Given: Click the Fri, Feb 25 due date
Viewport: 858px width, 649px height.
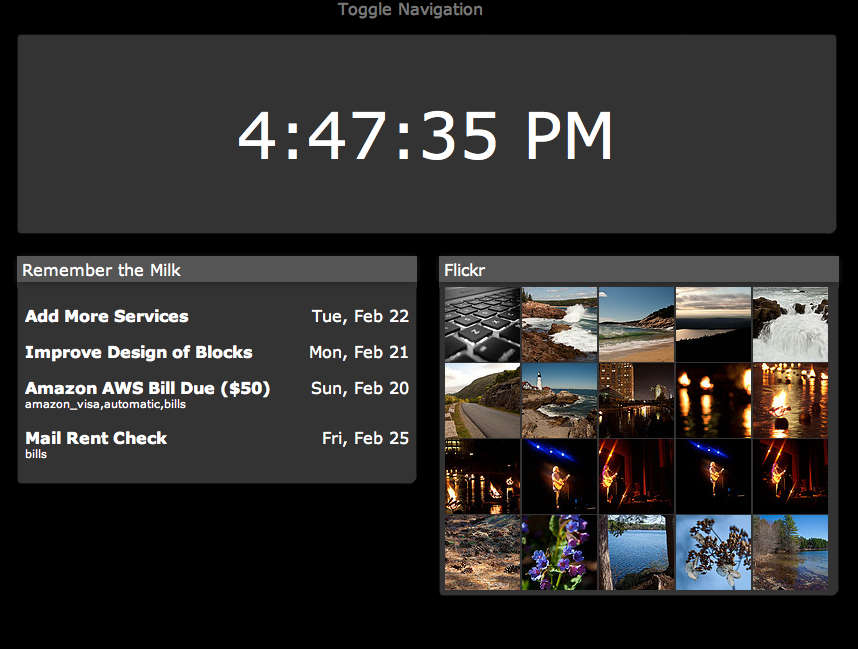Looking at the screenshot, I should pyautogui.click(x=366, y=438).
